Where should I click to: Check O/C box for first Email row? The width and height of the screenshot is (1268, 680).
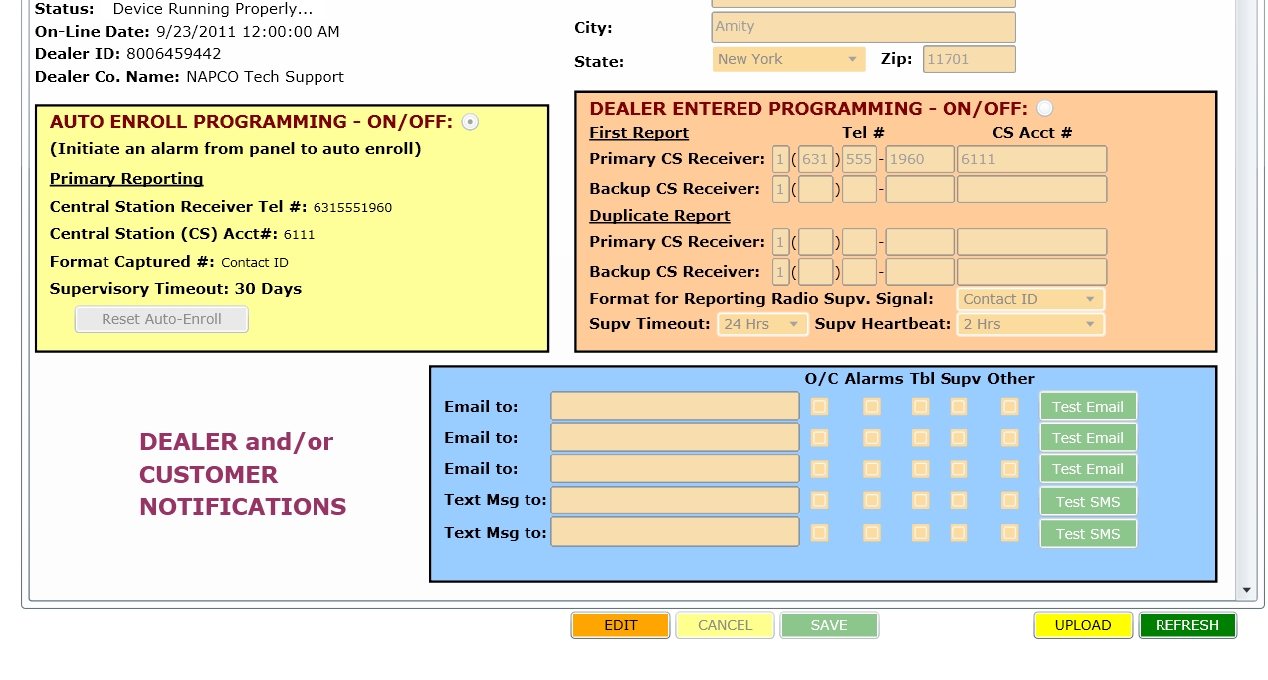tap(819, 407)
